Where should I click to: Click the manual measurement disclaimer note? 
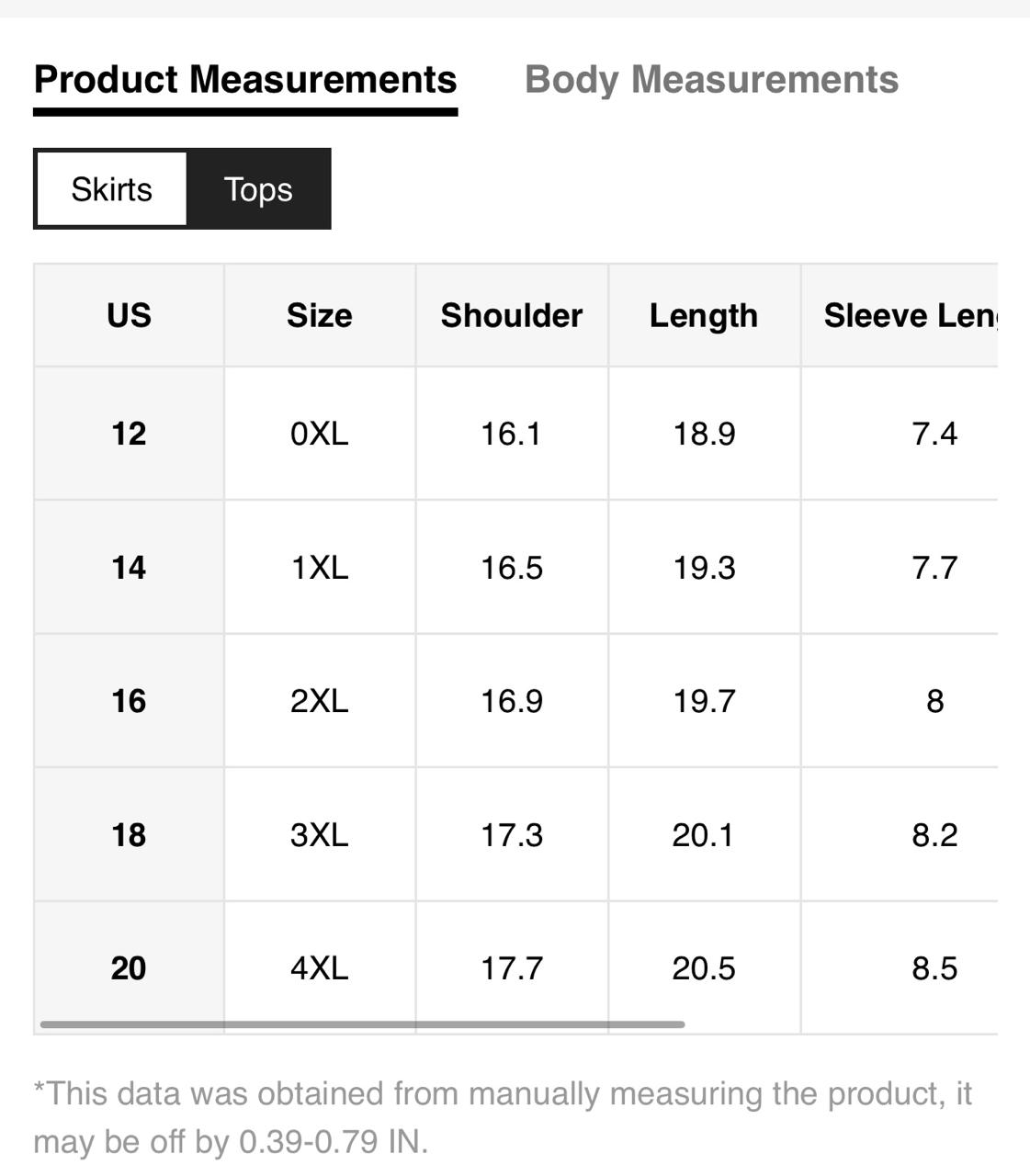point(503,1117)
